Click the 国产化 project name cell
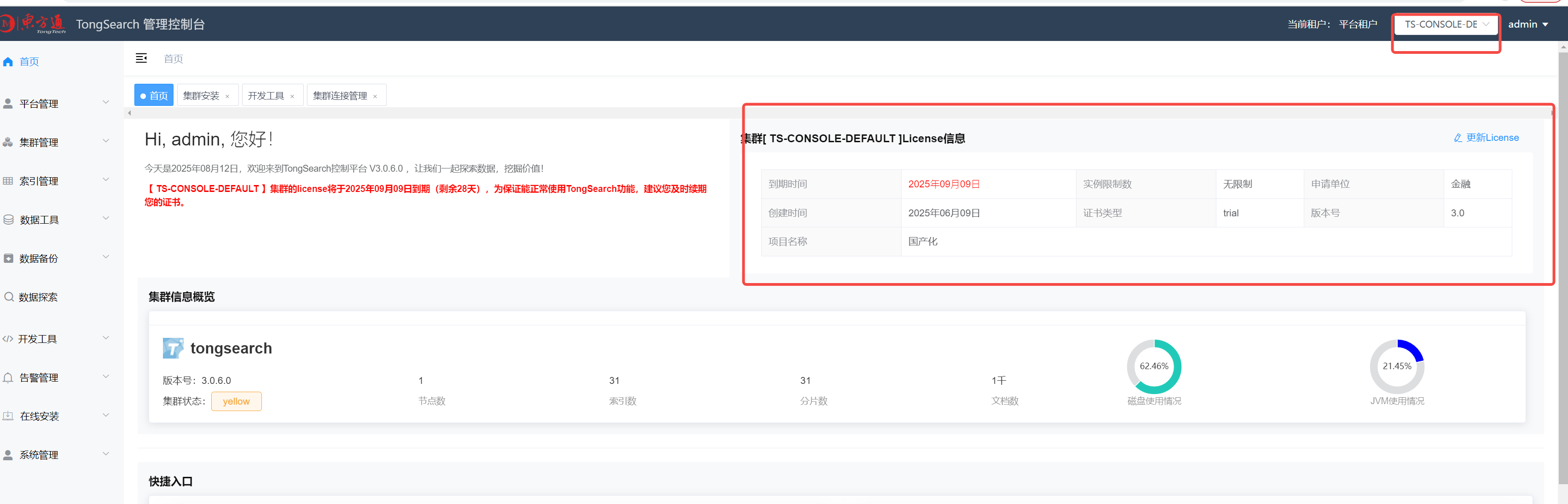Viewport: 1568px width, 504px height. (x=1206, y=242)
